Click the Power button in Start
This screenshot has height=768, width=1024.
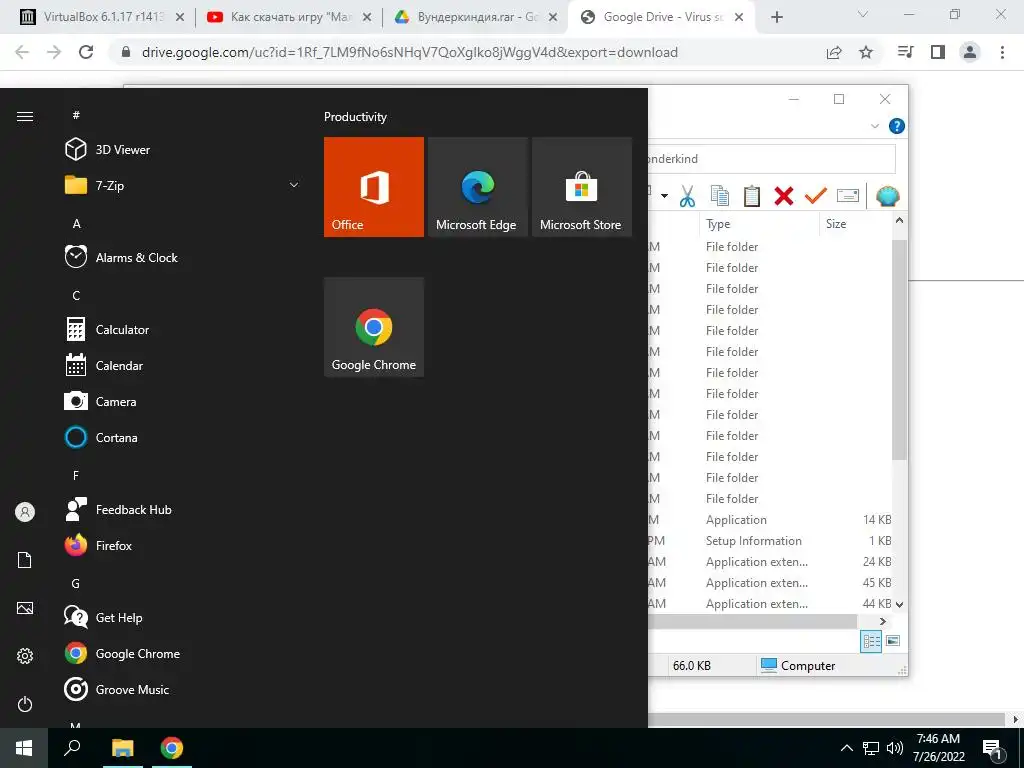(25, 704)
